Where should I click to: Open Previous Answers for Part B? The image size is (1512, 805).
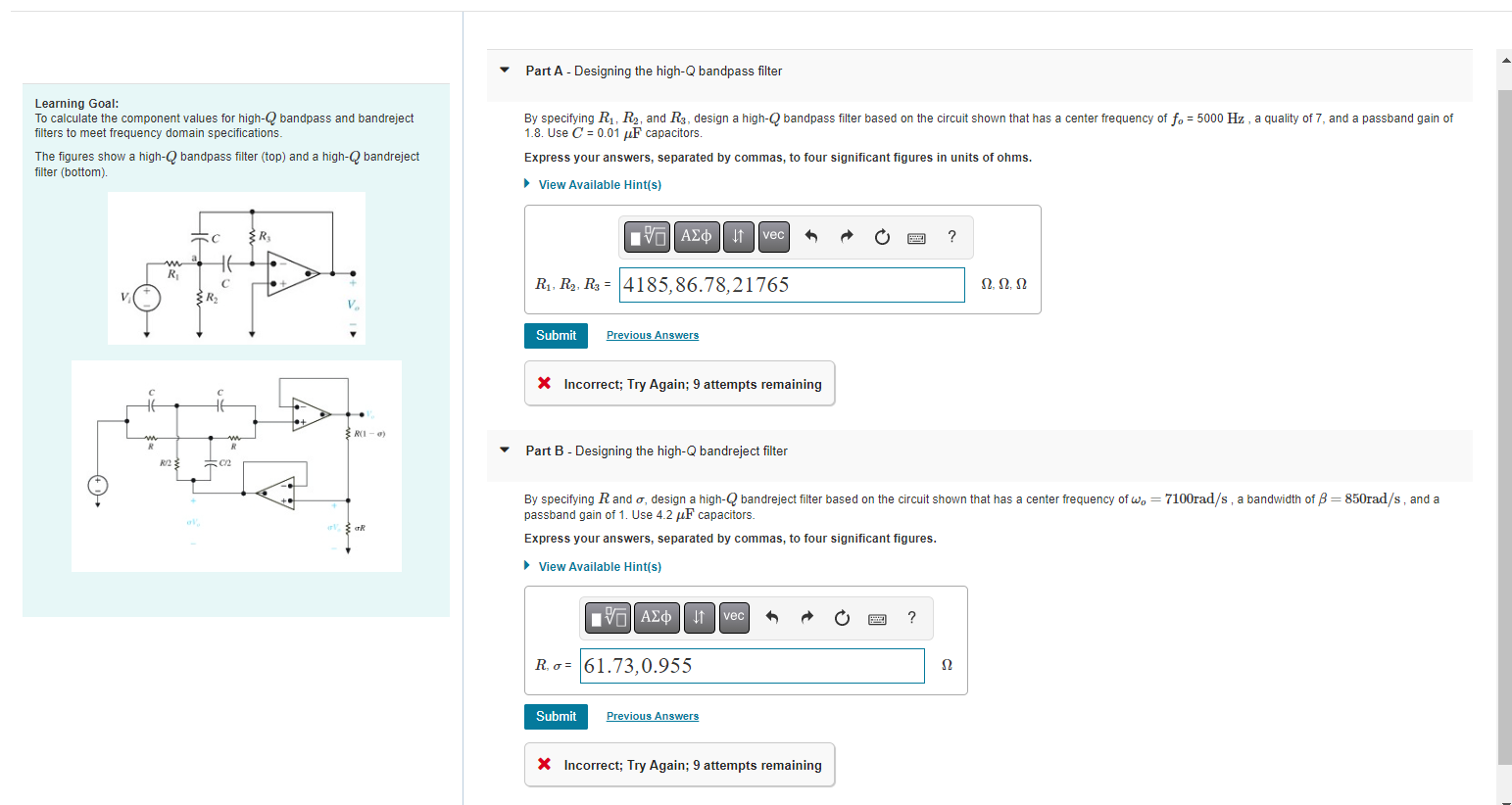pyautogui.click(x=653, y=716)
